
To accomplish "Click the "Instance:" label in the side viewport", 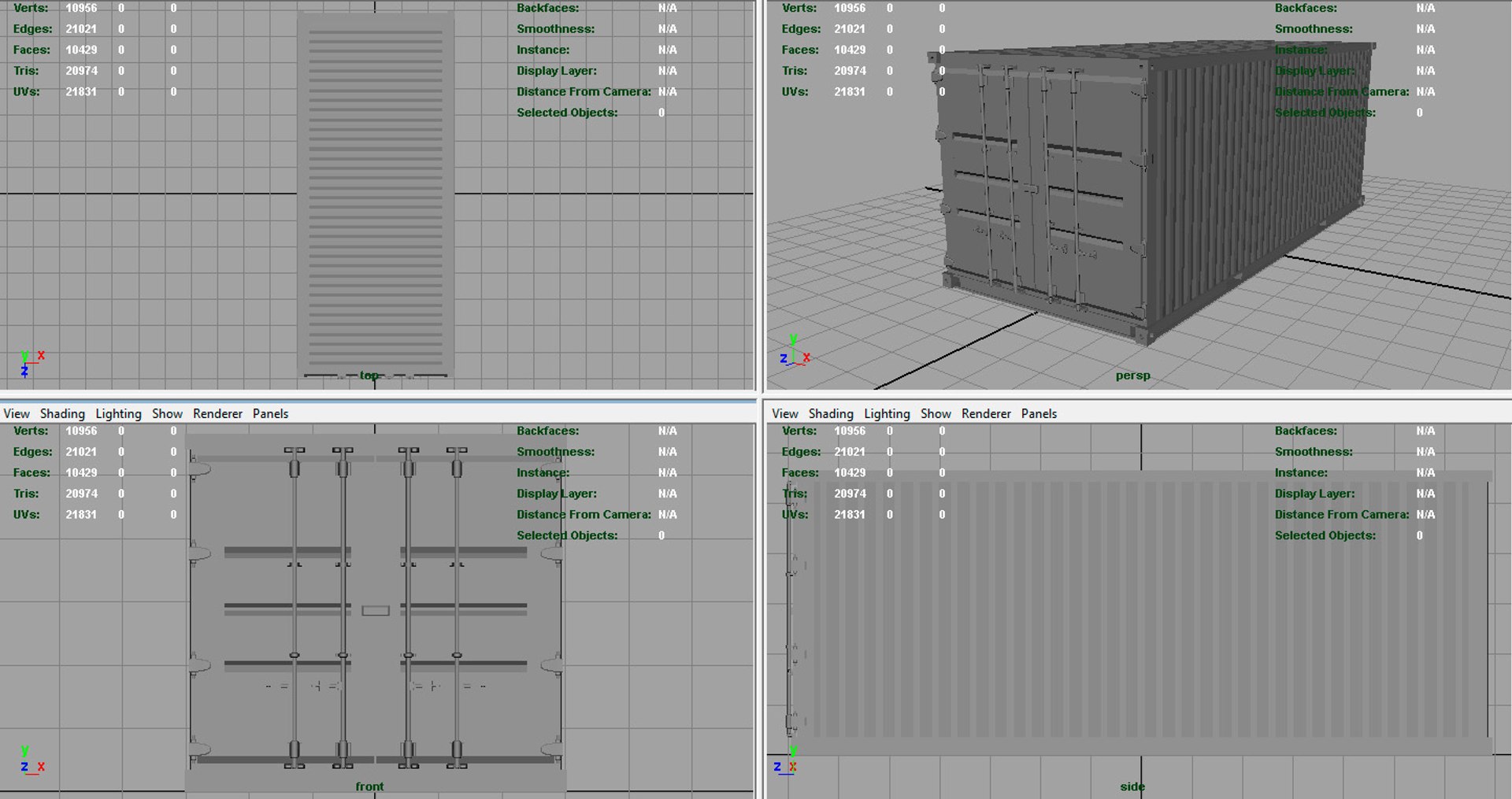I will [1301, 472].
